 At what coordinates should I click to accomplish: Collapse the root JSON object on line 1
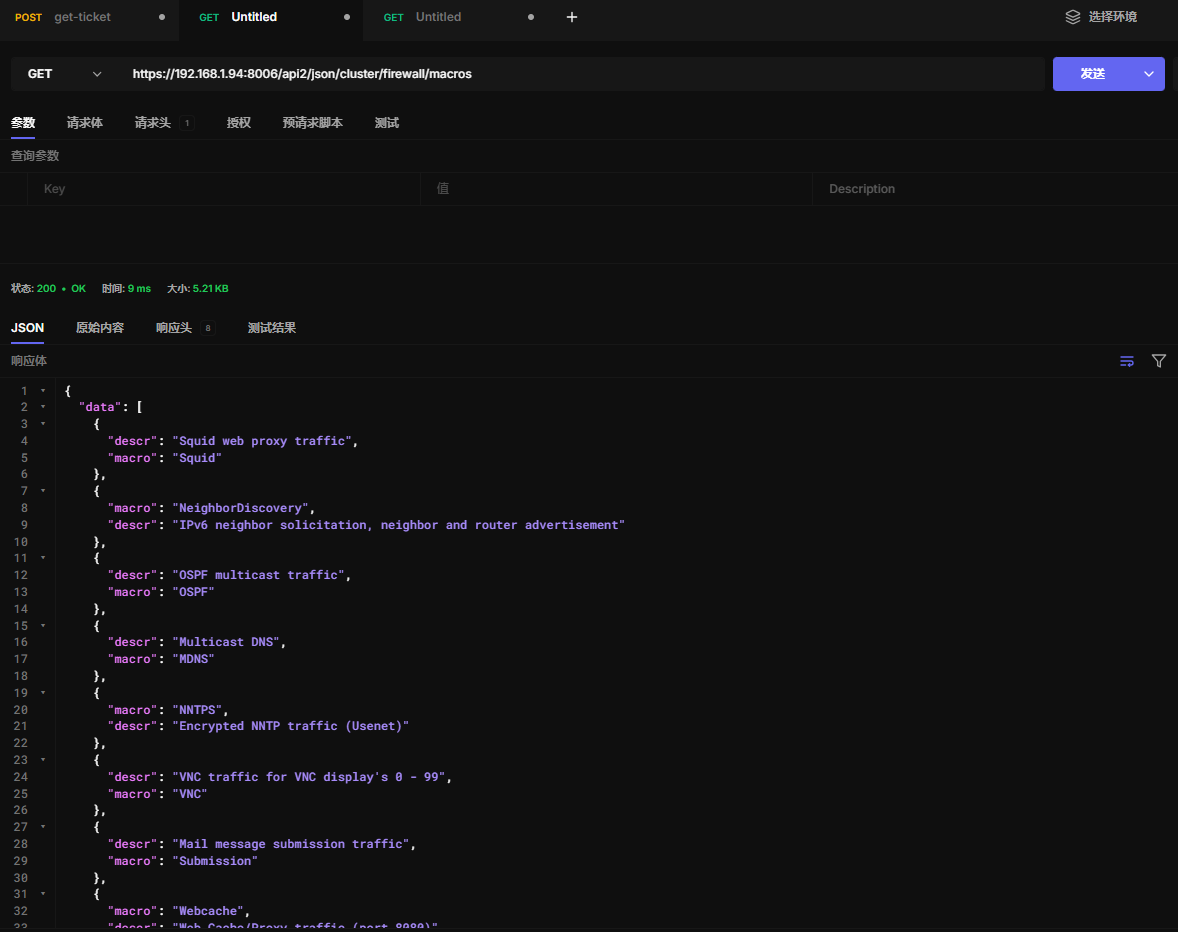(43, 390)
